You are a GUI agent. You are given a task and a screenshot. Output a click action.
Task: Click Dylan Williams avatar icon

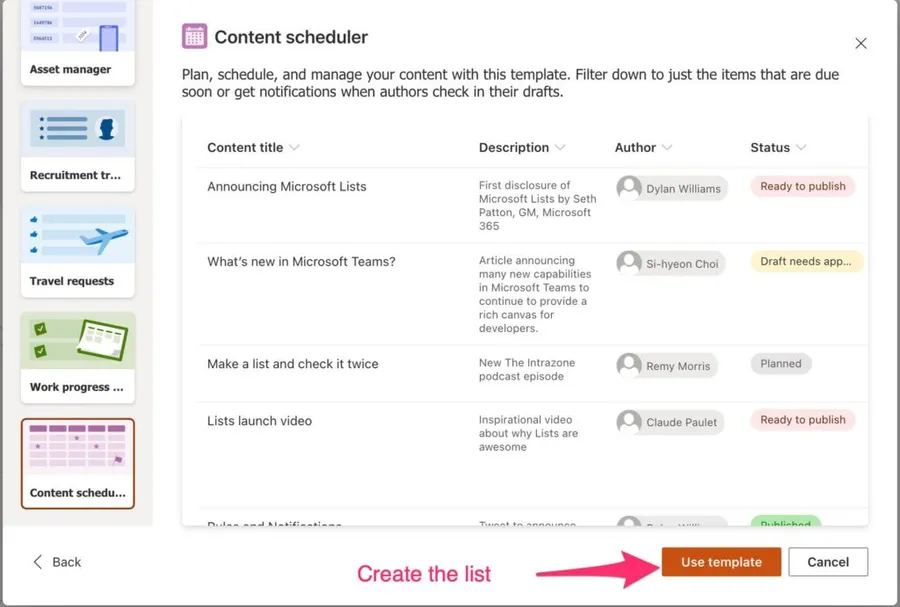(629, 188)
